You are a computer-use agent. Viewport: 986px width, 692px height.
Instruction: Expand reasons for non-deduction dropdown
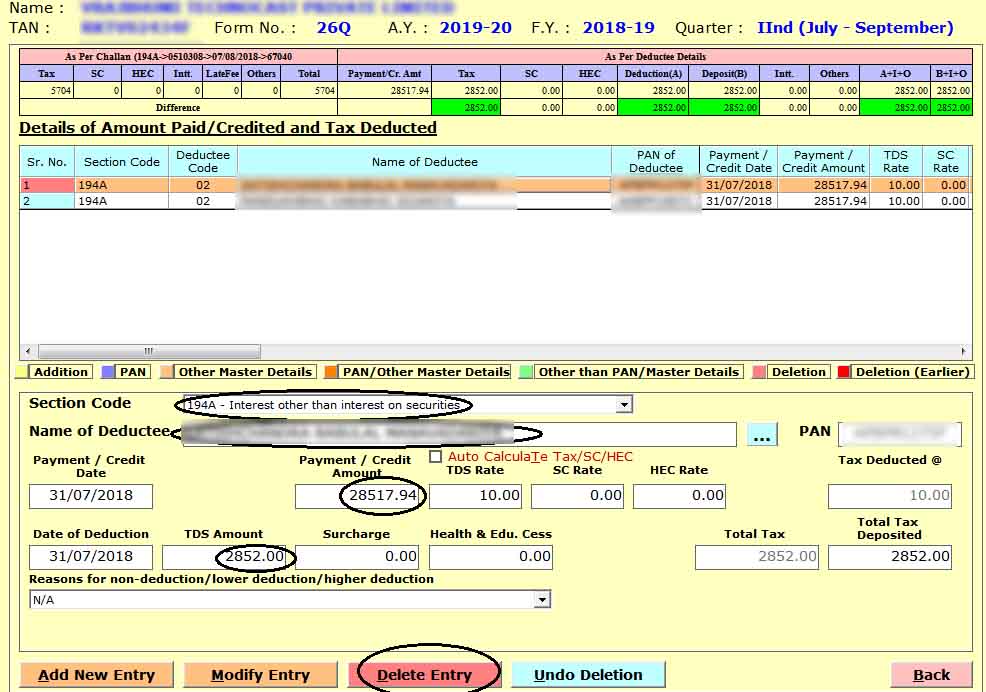[542, 600]
